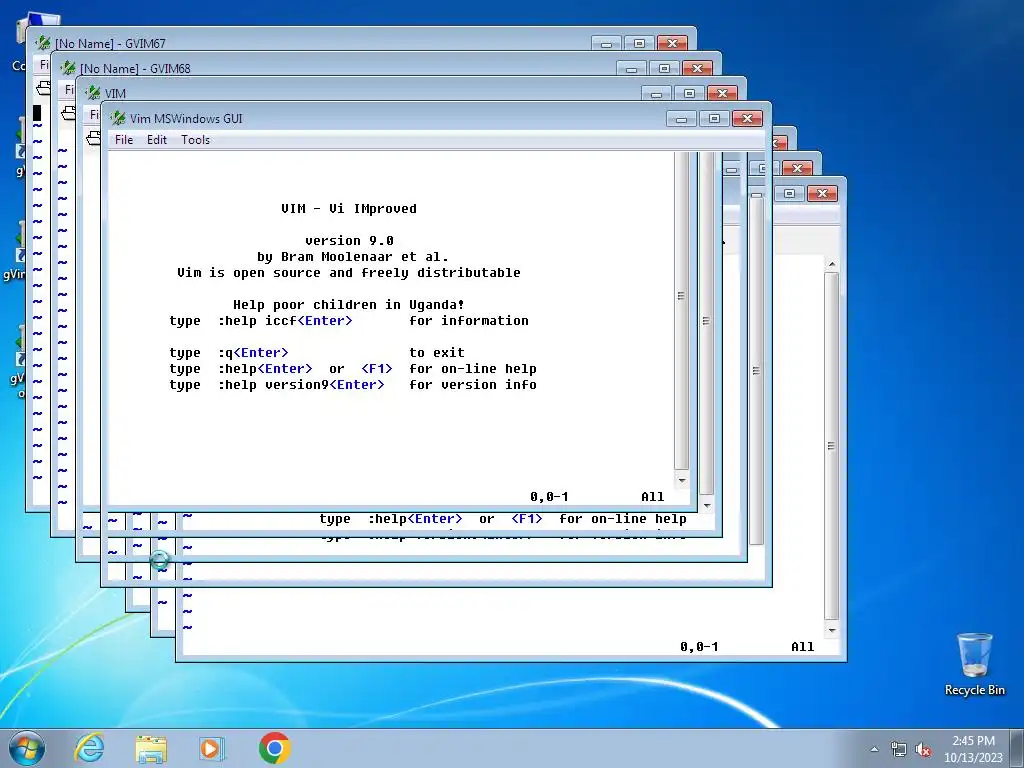
Task: Click scroll up arrow of the backmost right window
Action: coord(831,264)
